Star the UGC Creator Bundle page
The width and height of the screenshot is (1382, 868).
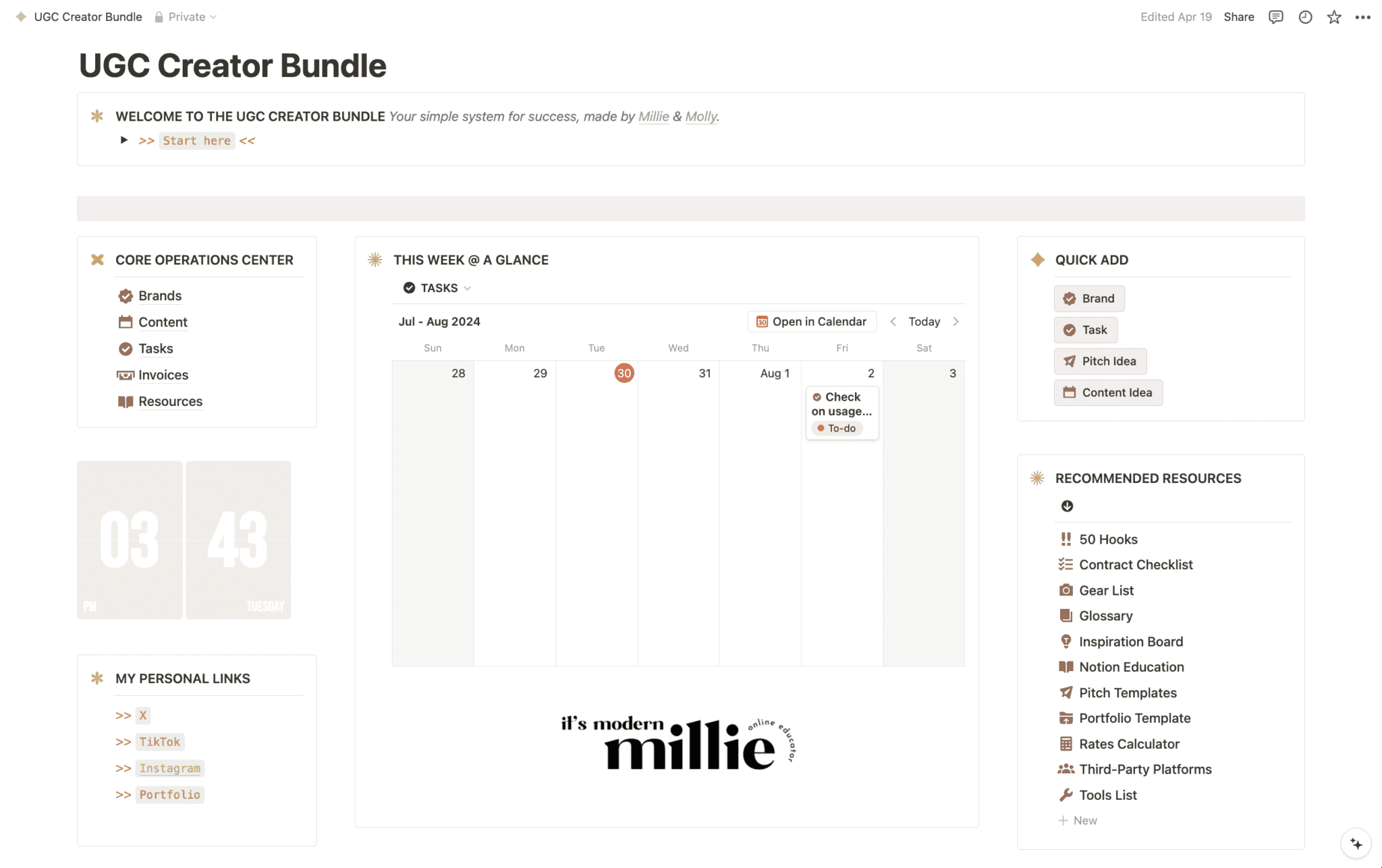(1335, 17)
